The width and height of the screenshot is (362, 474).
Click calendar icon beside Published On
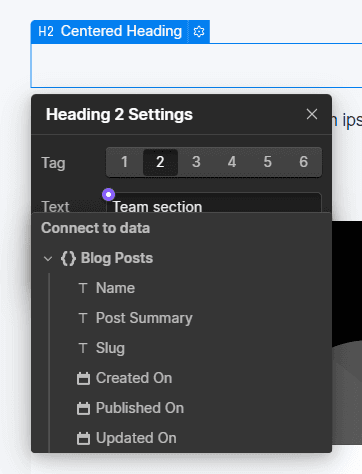tap(83, 409)
